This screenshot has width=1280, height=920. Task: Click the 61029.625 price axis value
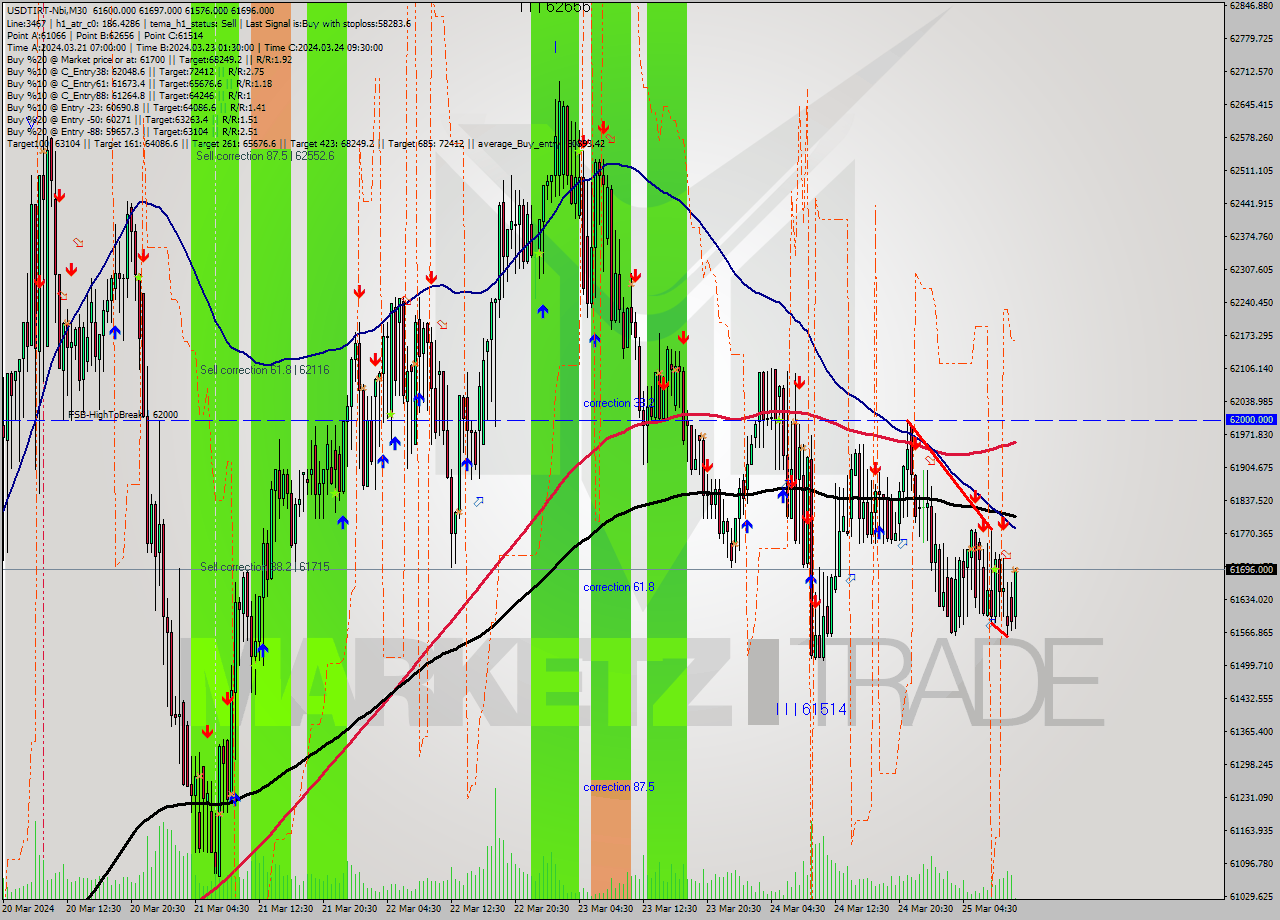[x=1251, y=896]
